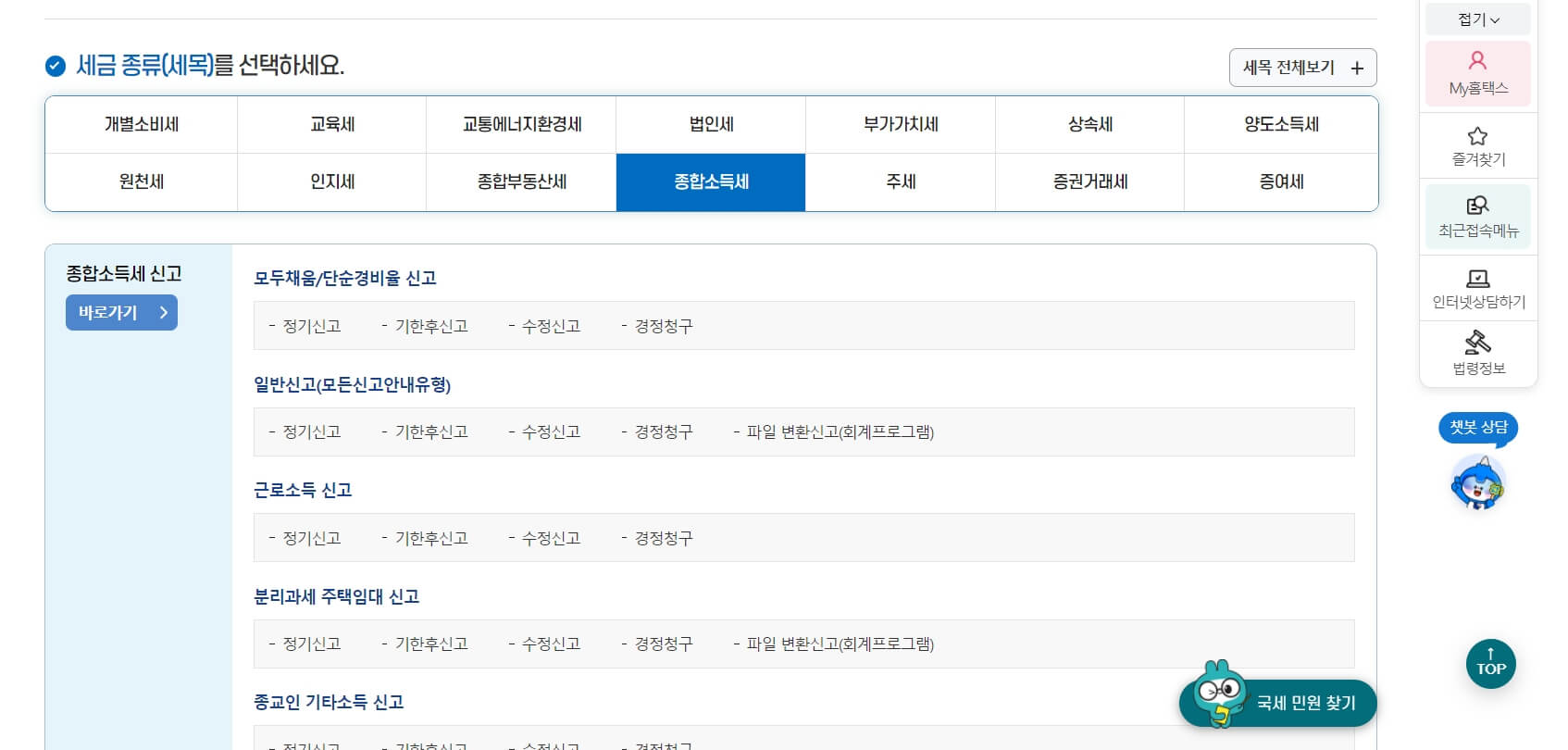Select 교통에너지환경세 tab
Screen dimensions: 1568x750
click(521, 124)
